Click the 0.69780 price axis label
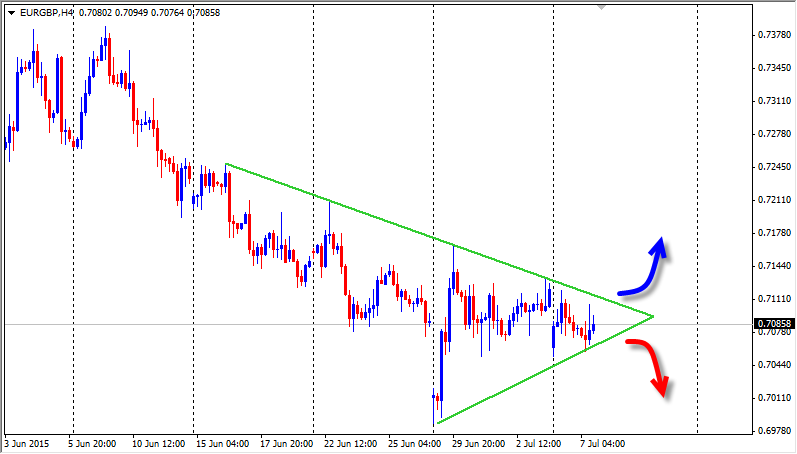The height and width of the screenshot is (454, 797). pos(775,431)
